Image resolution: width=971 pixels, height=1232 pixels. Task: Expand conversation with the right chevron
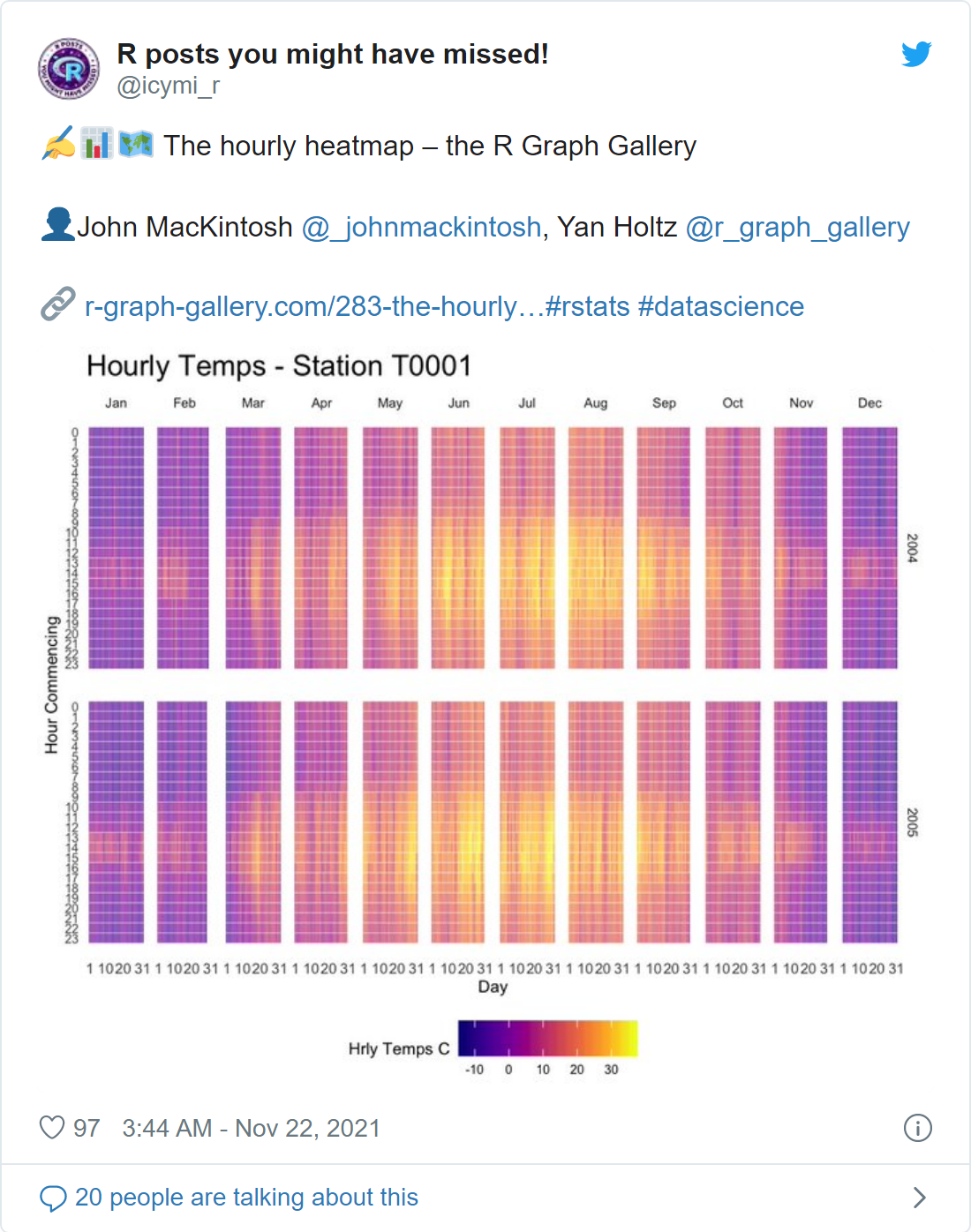[919, 1198]
